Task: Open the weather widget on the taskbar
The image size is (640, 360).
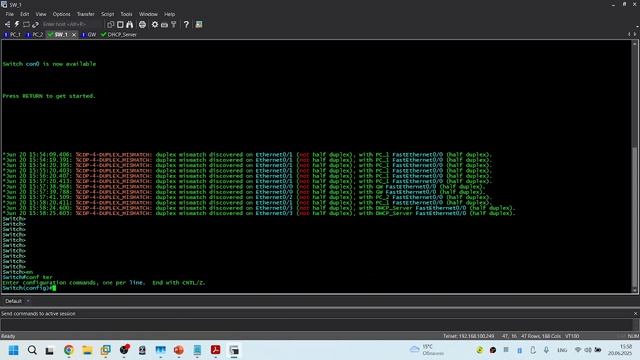Action: tap(427, 350)
